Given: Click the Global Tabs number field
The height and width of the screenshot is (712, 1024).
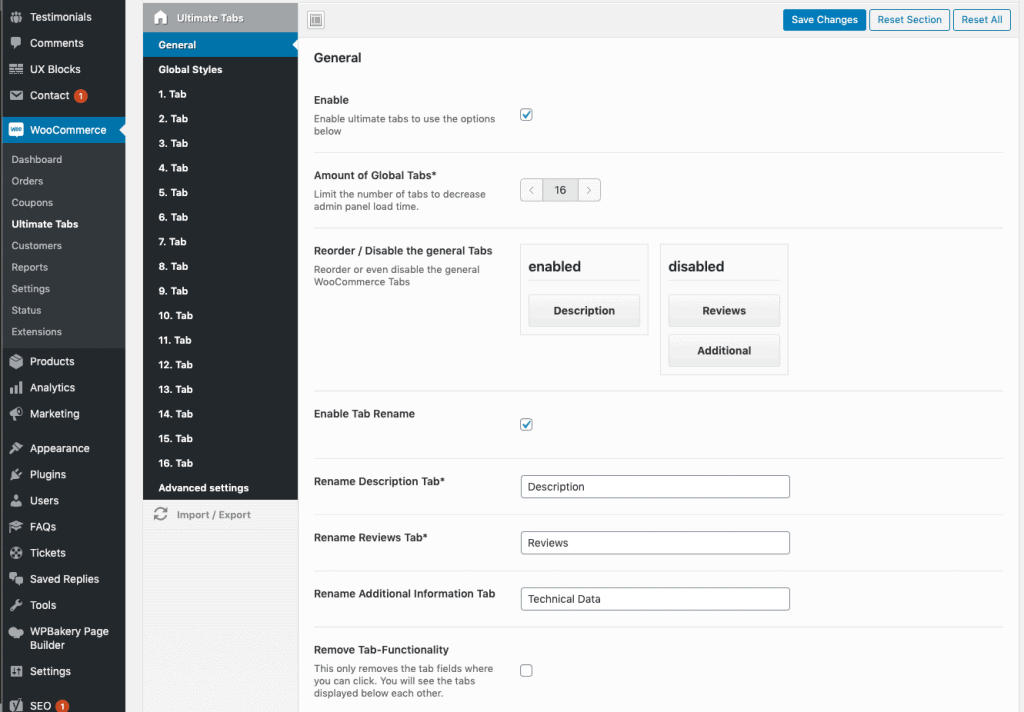Looking at the screenshot, I should click(x=560, y=190).
